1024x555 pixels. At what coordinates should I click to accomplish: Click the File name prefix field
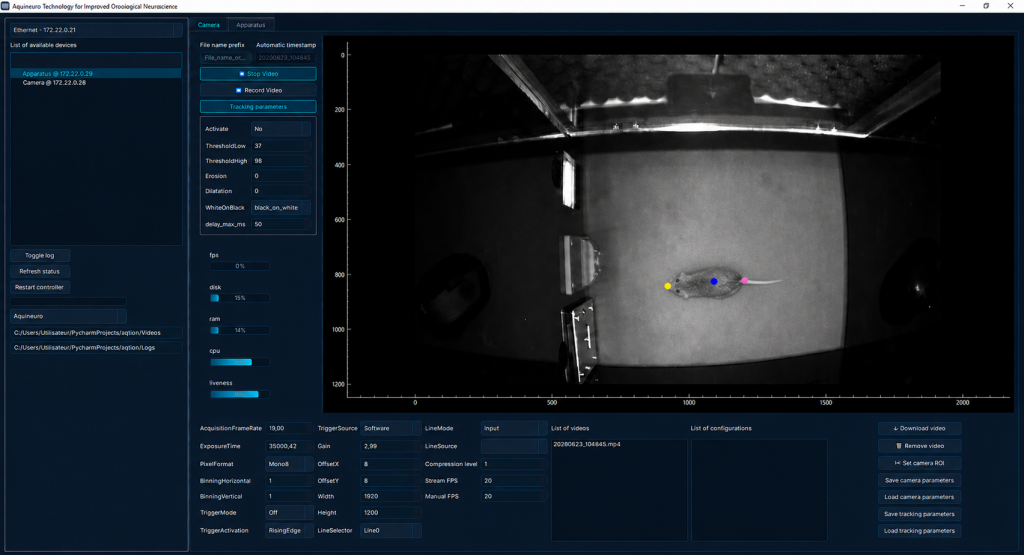coord(225,57)
